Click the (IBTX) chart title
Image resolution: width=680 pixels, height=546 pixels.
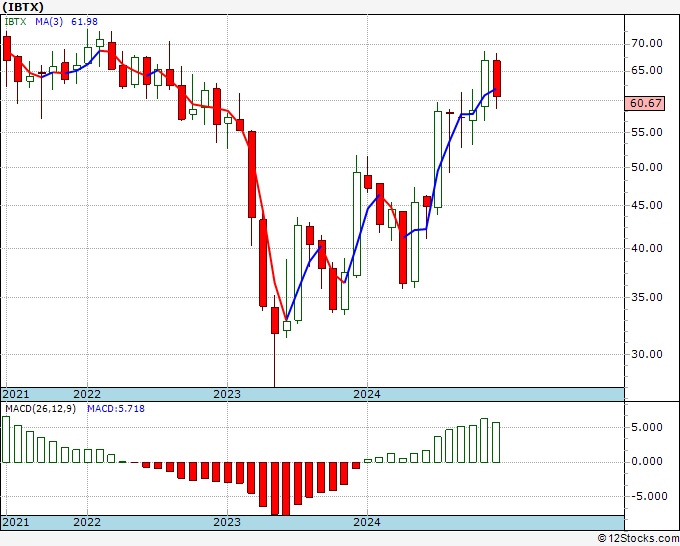[x=23, y=7]
